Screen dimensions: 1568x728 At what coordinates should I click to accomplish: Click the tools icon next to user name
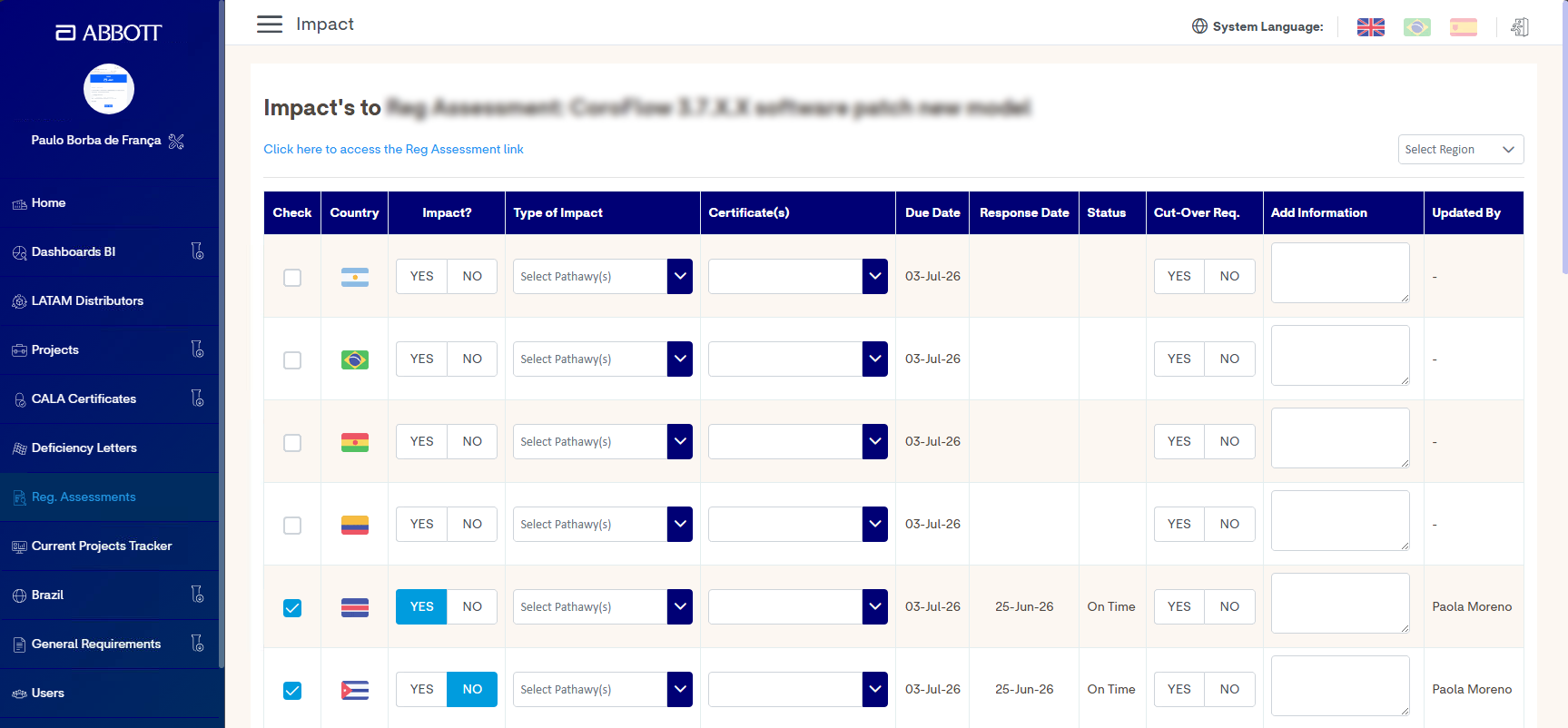[x=176, y=141]
